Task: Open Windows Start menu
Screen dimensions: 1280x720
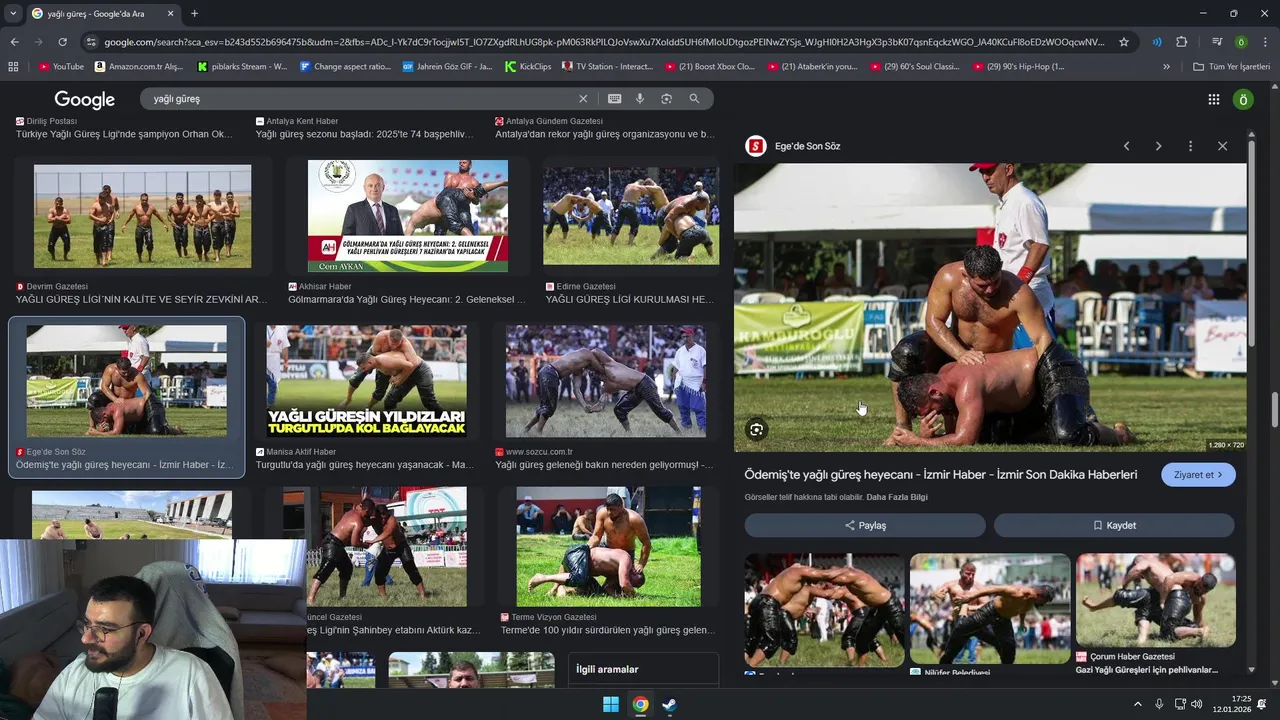Action: tap(611, 704)
